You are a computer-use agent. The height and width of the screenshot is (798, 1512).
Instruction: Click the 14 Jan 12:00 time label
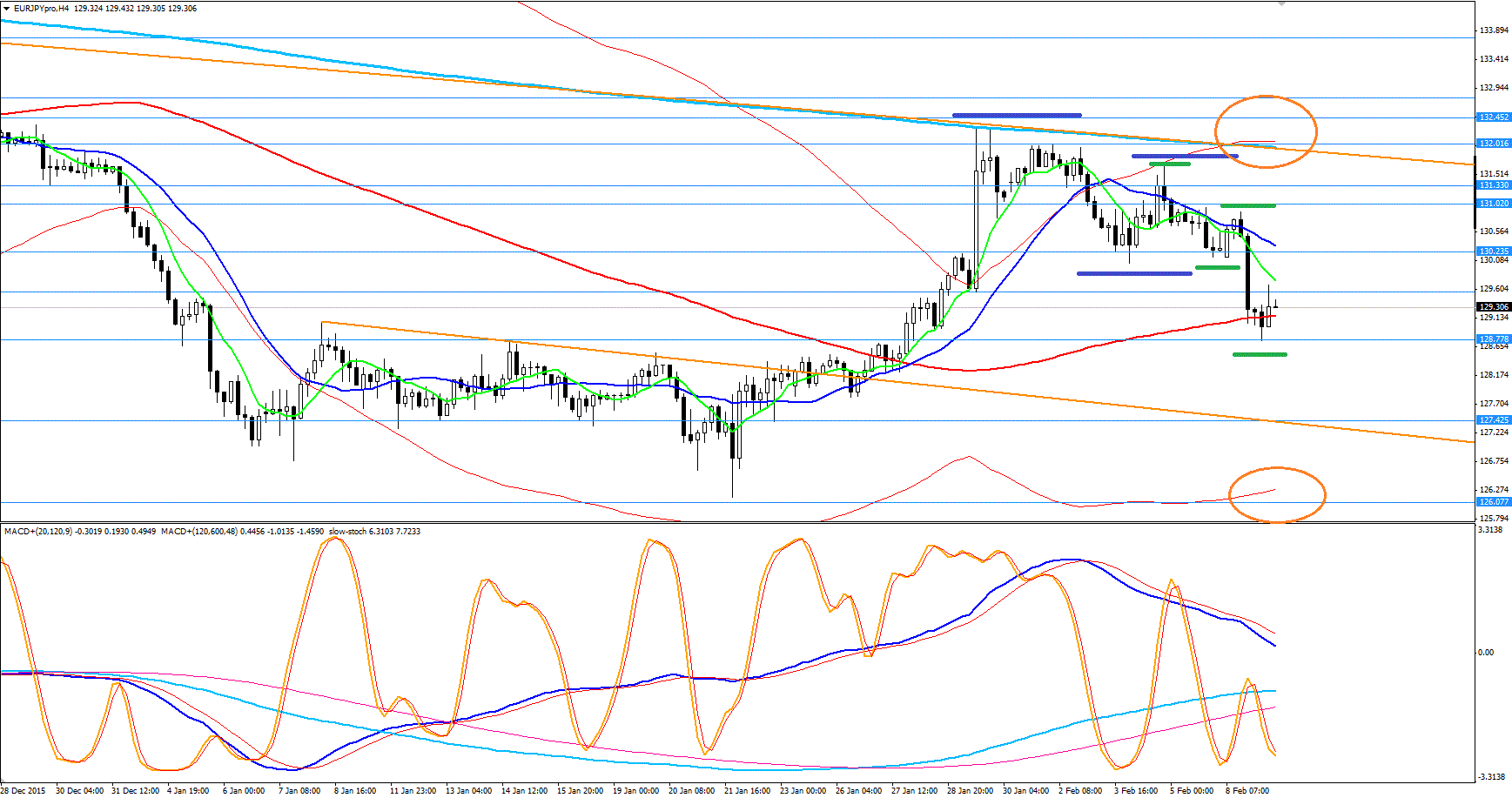pyautogui.click(x=524, y=791)
